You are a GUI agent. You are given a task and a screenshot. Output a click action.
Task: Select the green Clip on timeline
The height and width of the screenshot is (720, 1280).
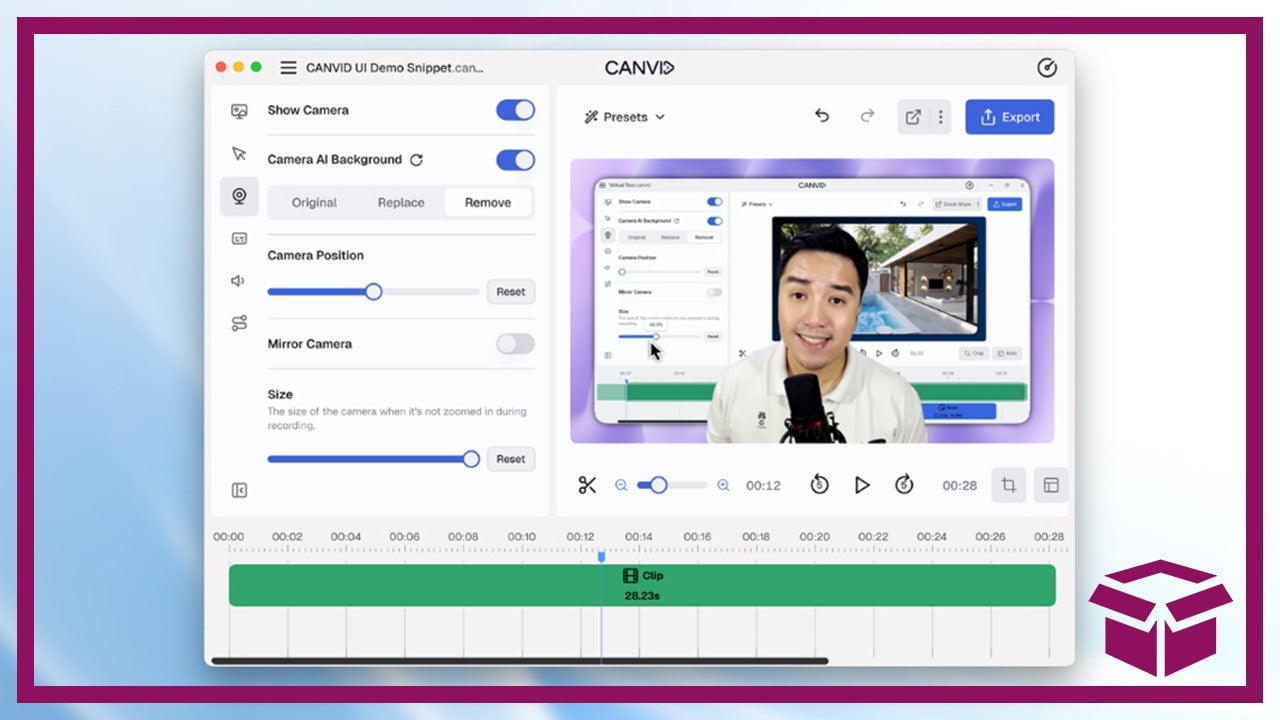click(642, 585)
